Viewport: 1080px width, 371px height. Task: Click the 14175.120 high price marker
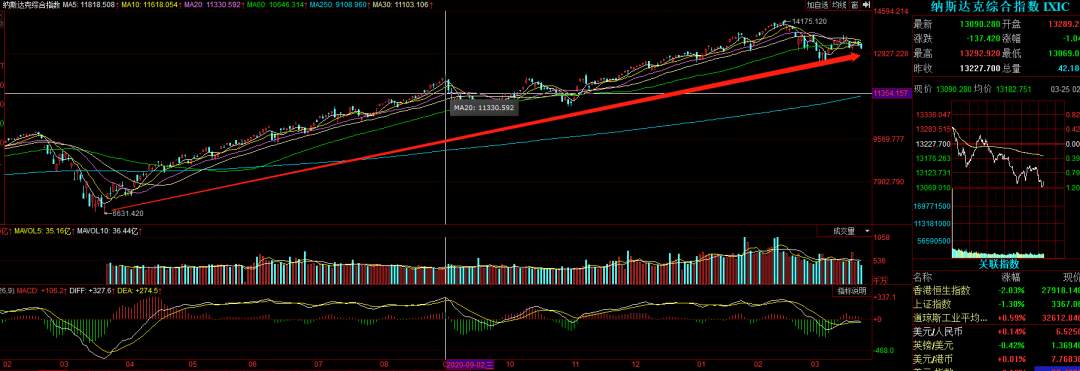(809, 21)
